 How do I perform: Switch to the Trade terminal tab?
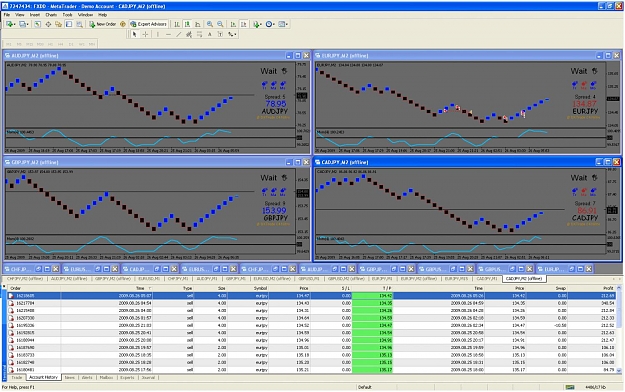click(x=17, y=377)
